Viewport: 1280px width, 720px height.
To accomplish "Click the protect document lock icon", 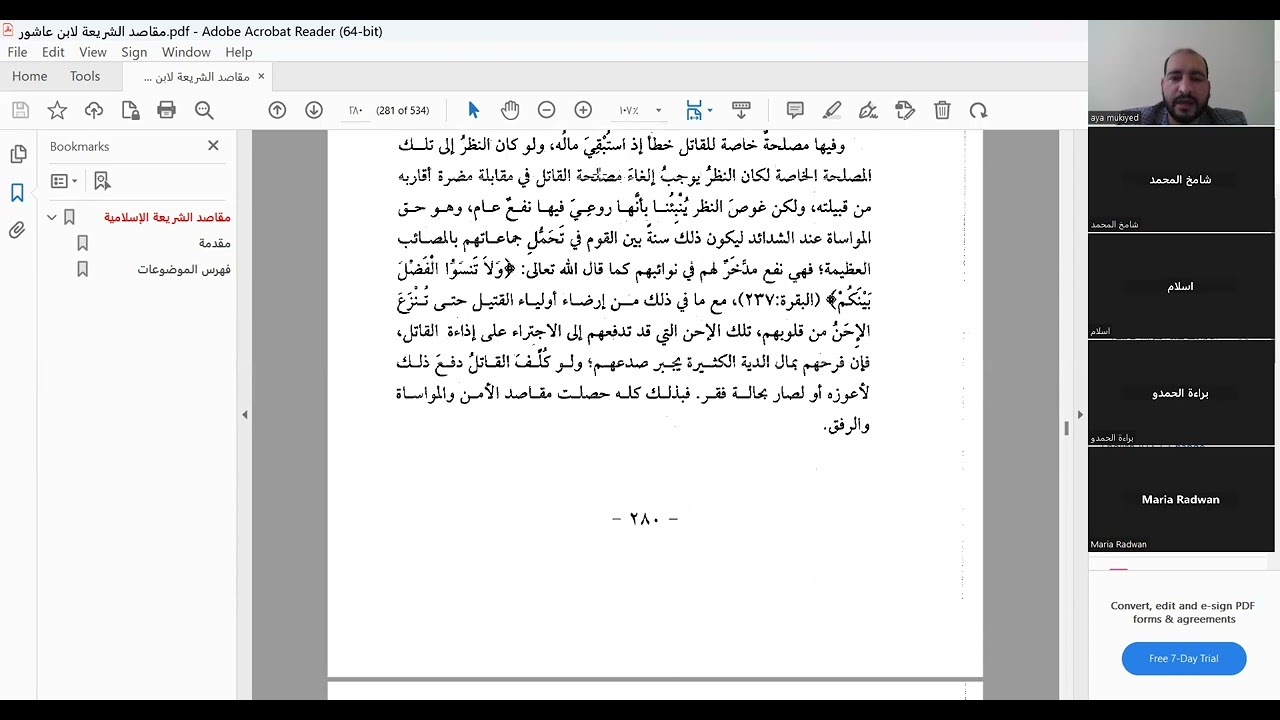I will (x=130, y=110).
